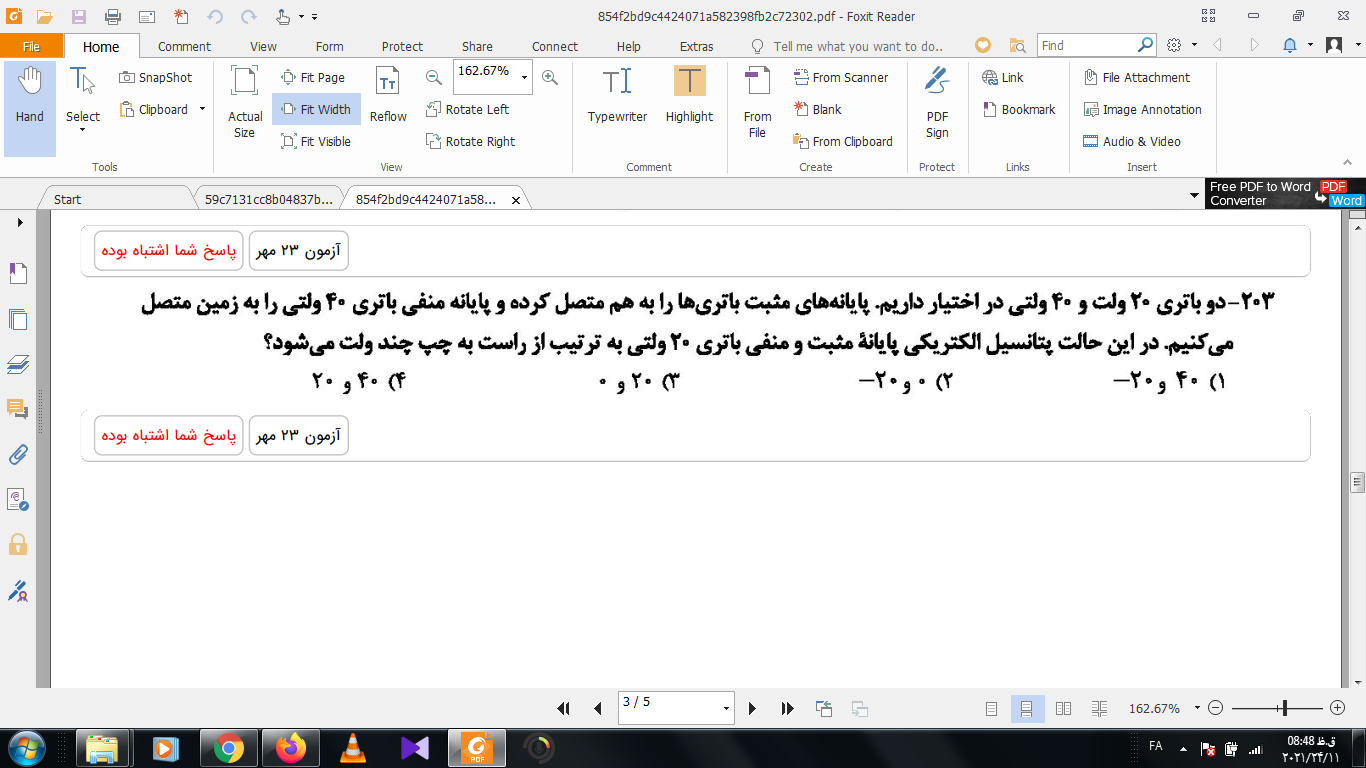1366x768 pixels.
Task: Enable Fit Page view mode
Action: pos(313,78)
